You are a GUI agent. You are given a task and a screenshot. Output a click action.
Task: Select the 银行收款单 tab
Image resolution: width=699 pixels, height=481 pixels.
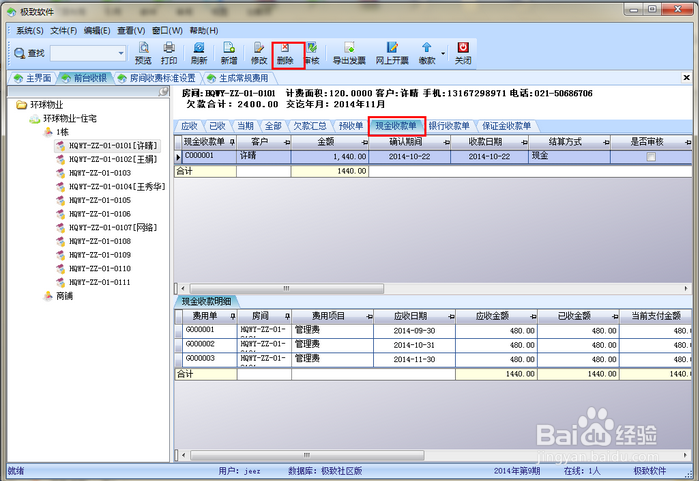point(449,126)
